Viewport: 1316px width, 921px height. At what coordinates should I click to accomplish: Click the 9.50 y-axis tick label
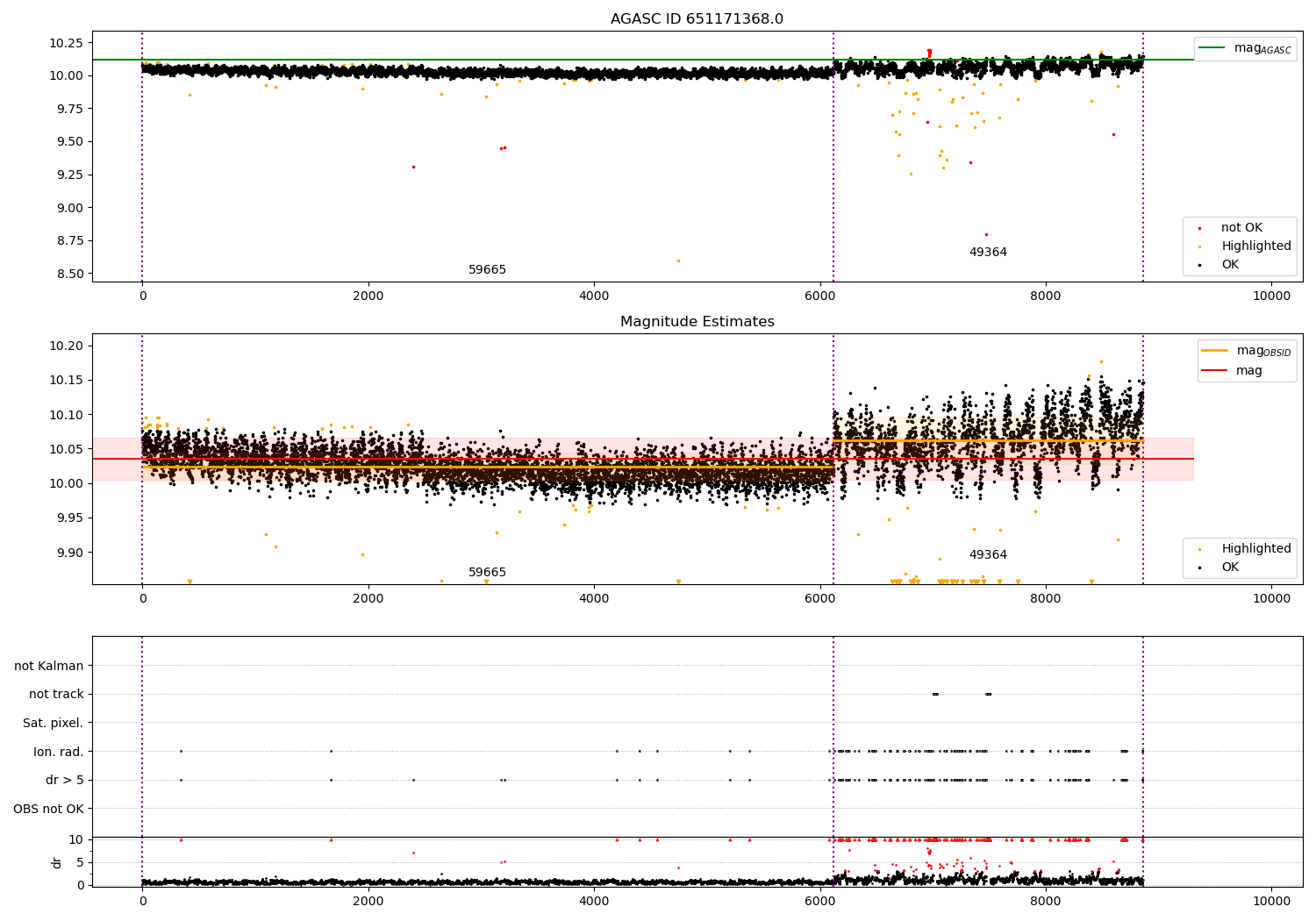click(x=69, y=142)
